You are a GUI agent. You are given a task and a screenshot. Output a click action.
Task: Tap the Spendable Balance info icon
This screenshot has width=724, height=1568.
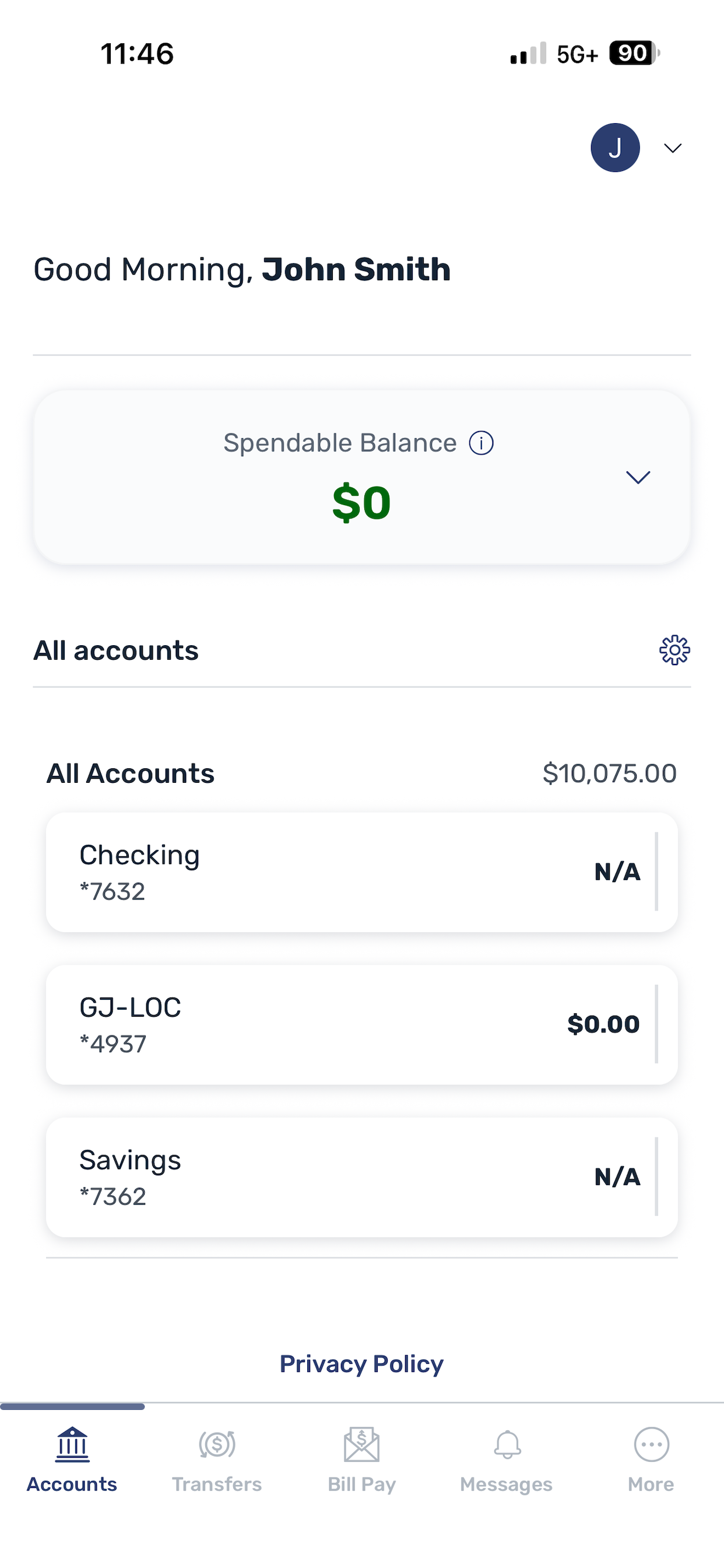pyautogui.click(x=482, y=443)
